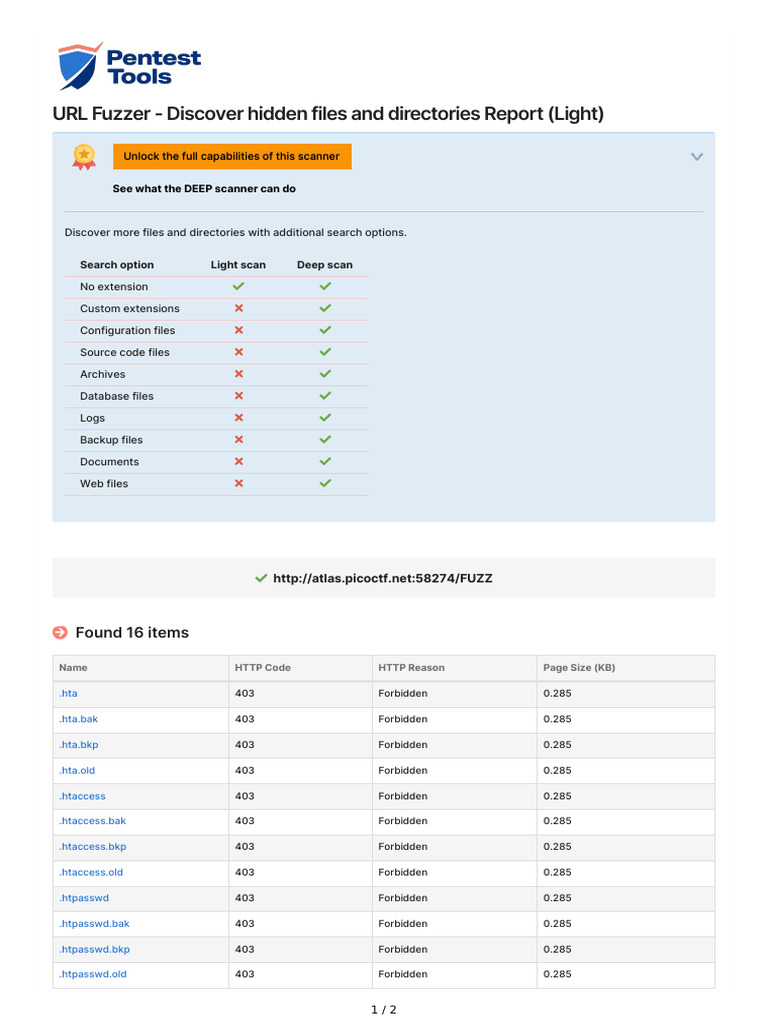The image size is (768, 1024).
Task: Click Database files Deep scan checkmark
Action: coord(325,396)
